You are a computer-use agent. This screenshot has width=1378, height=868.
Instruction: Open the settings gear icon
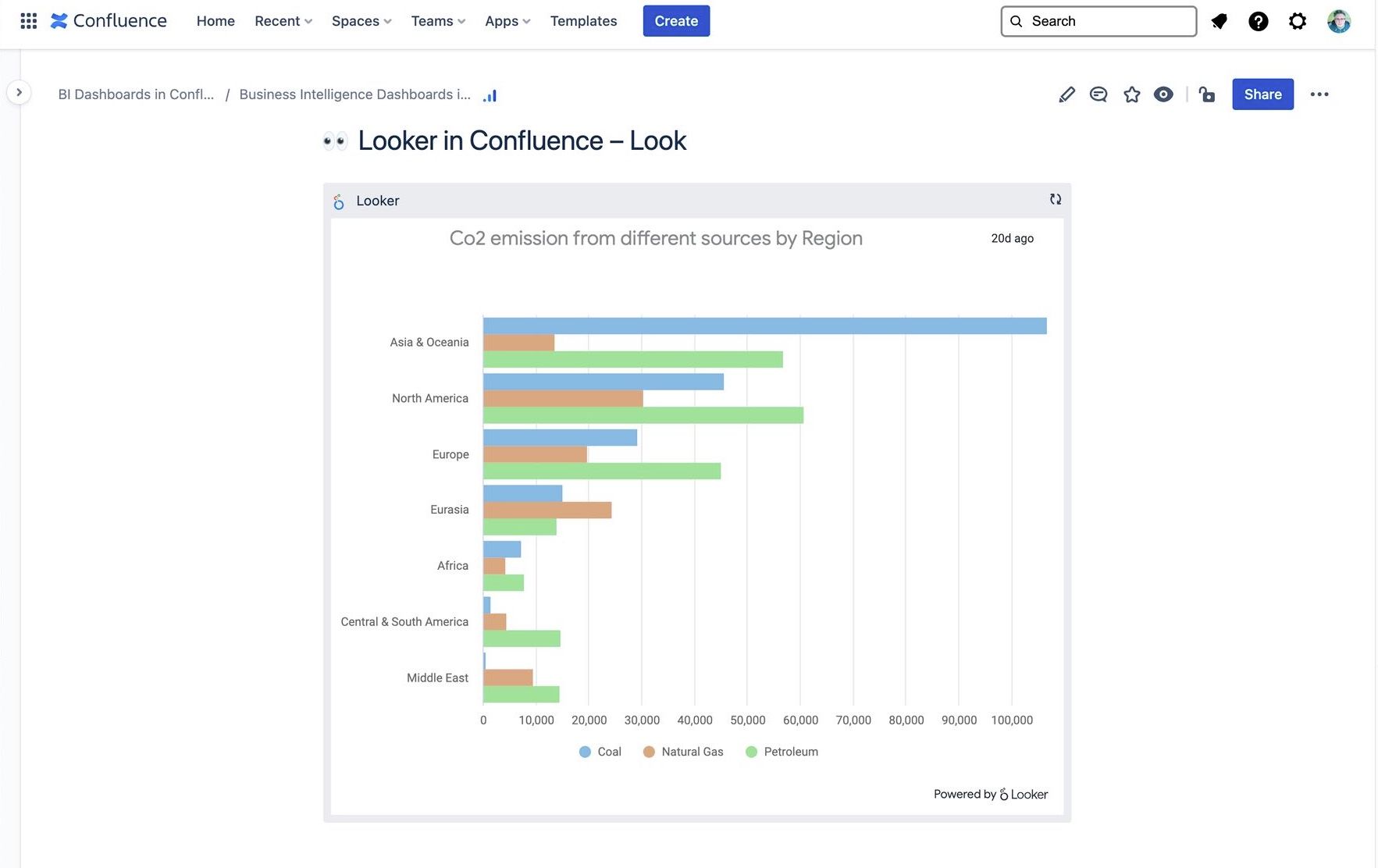(x=1298, y=21)
